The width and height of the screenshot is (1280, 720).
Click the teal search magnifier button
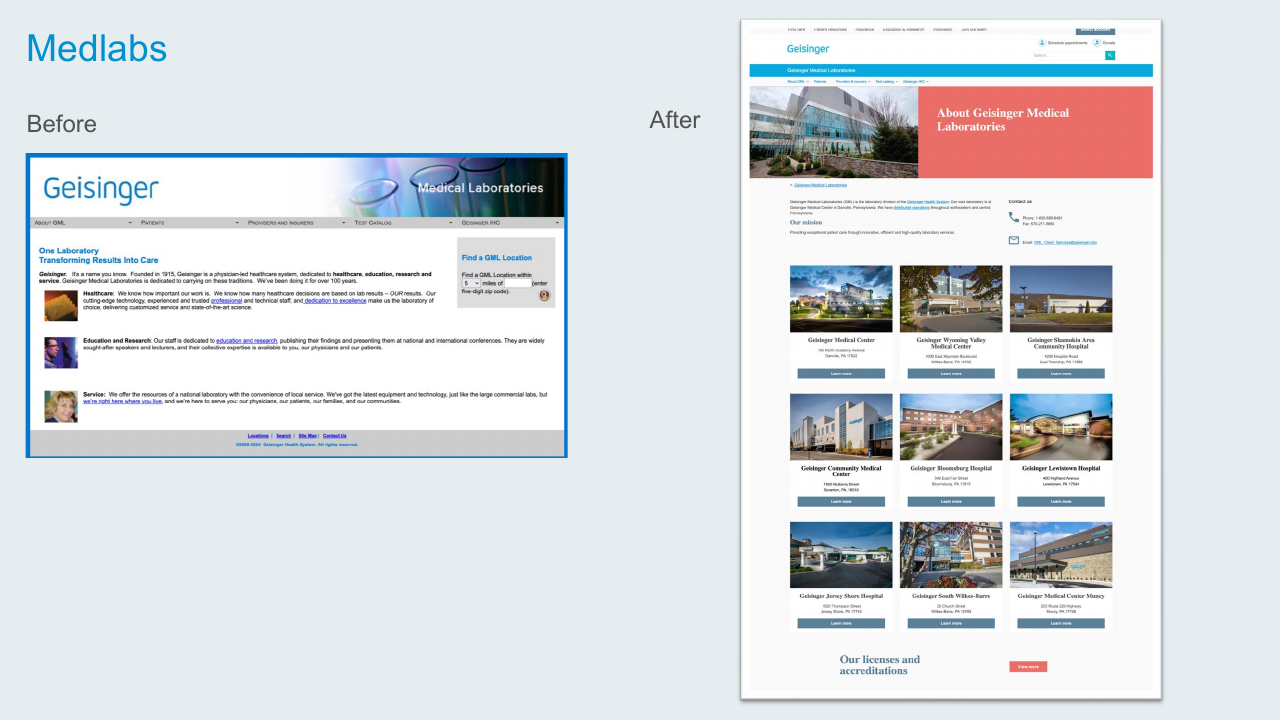click(x=1110, y=56)
